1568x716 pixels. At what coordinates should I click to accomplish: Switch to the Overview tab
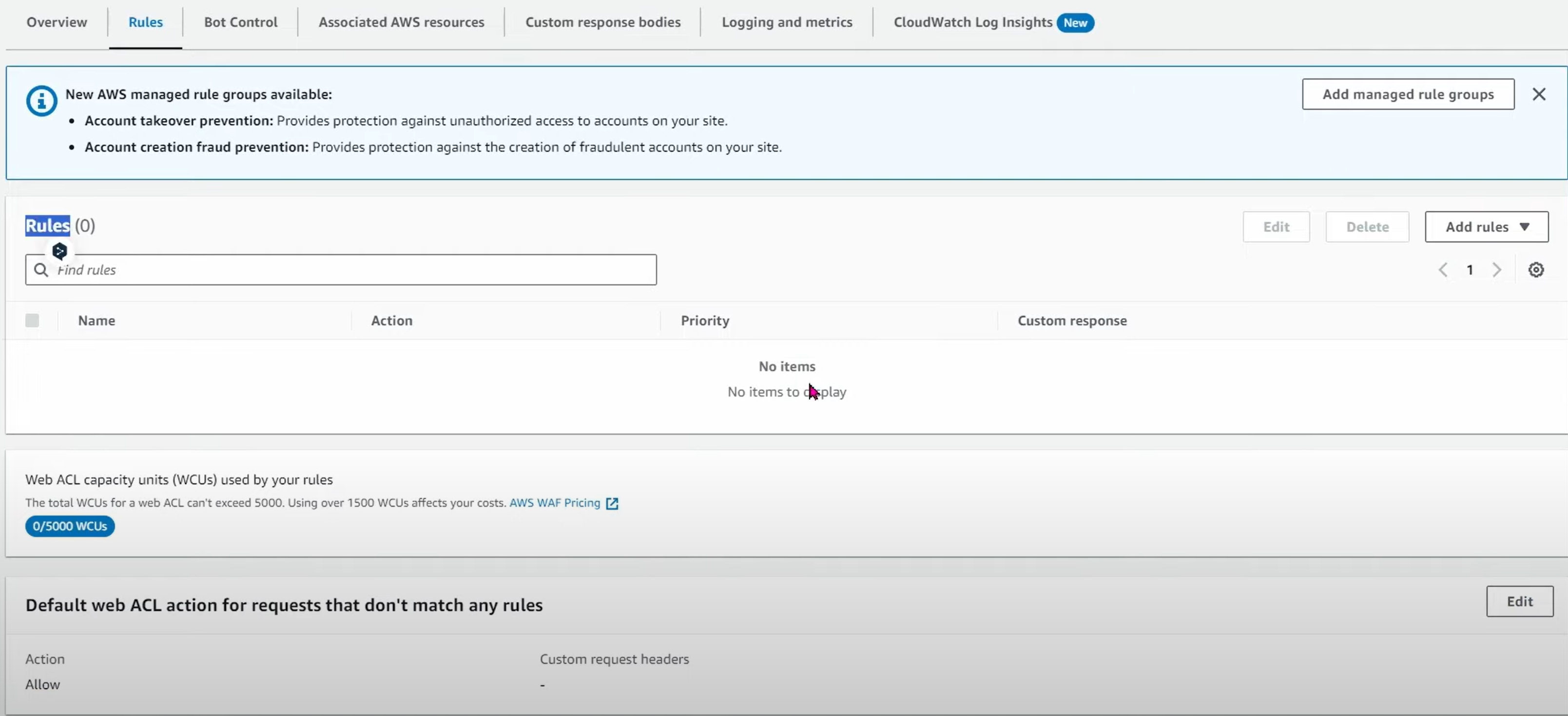(x=57, y=22)
